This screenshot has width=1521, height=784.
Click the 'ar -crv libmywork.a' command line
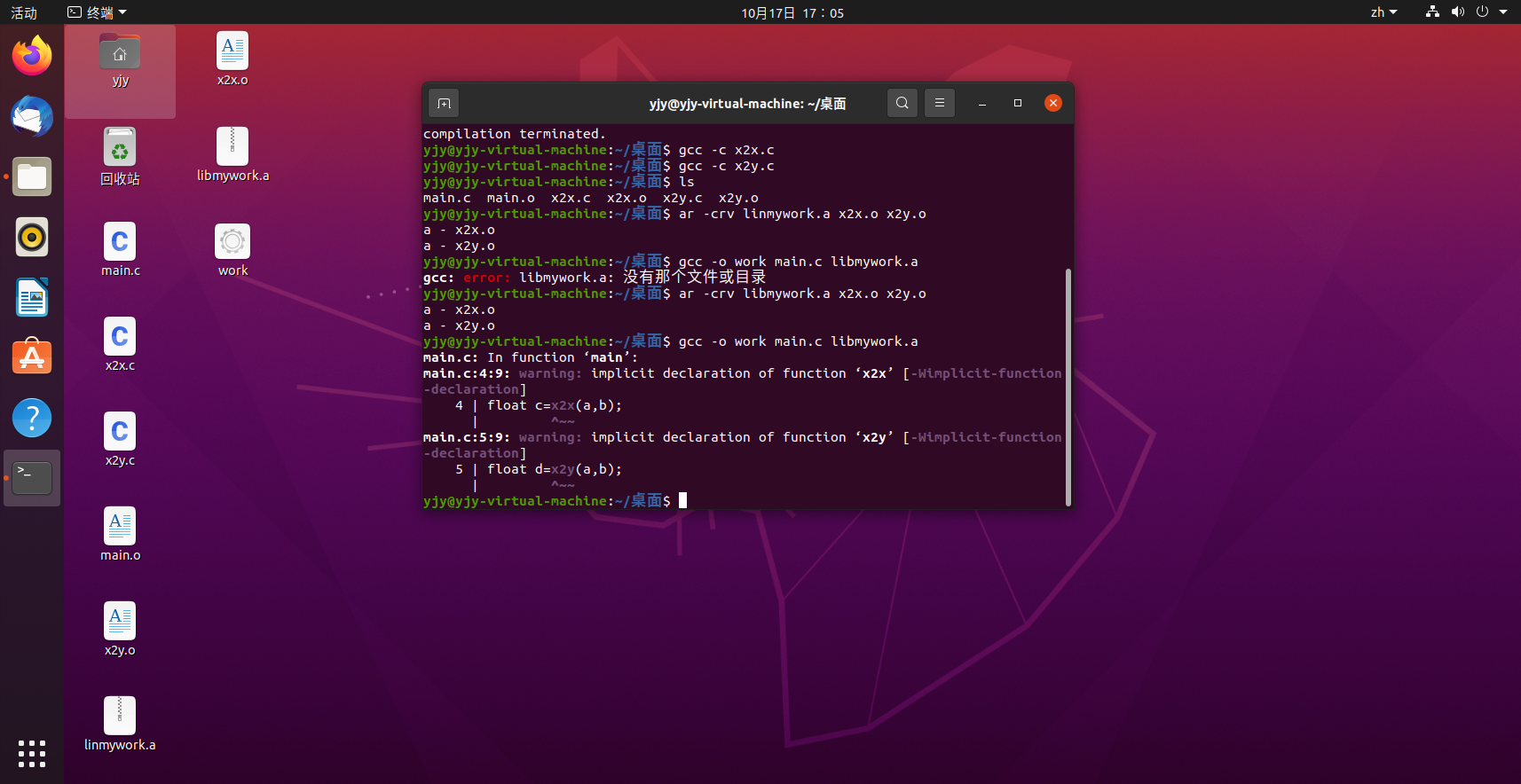pos(674,294)
